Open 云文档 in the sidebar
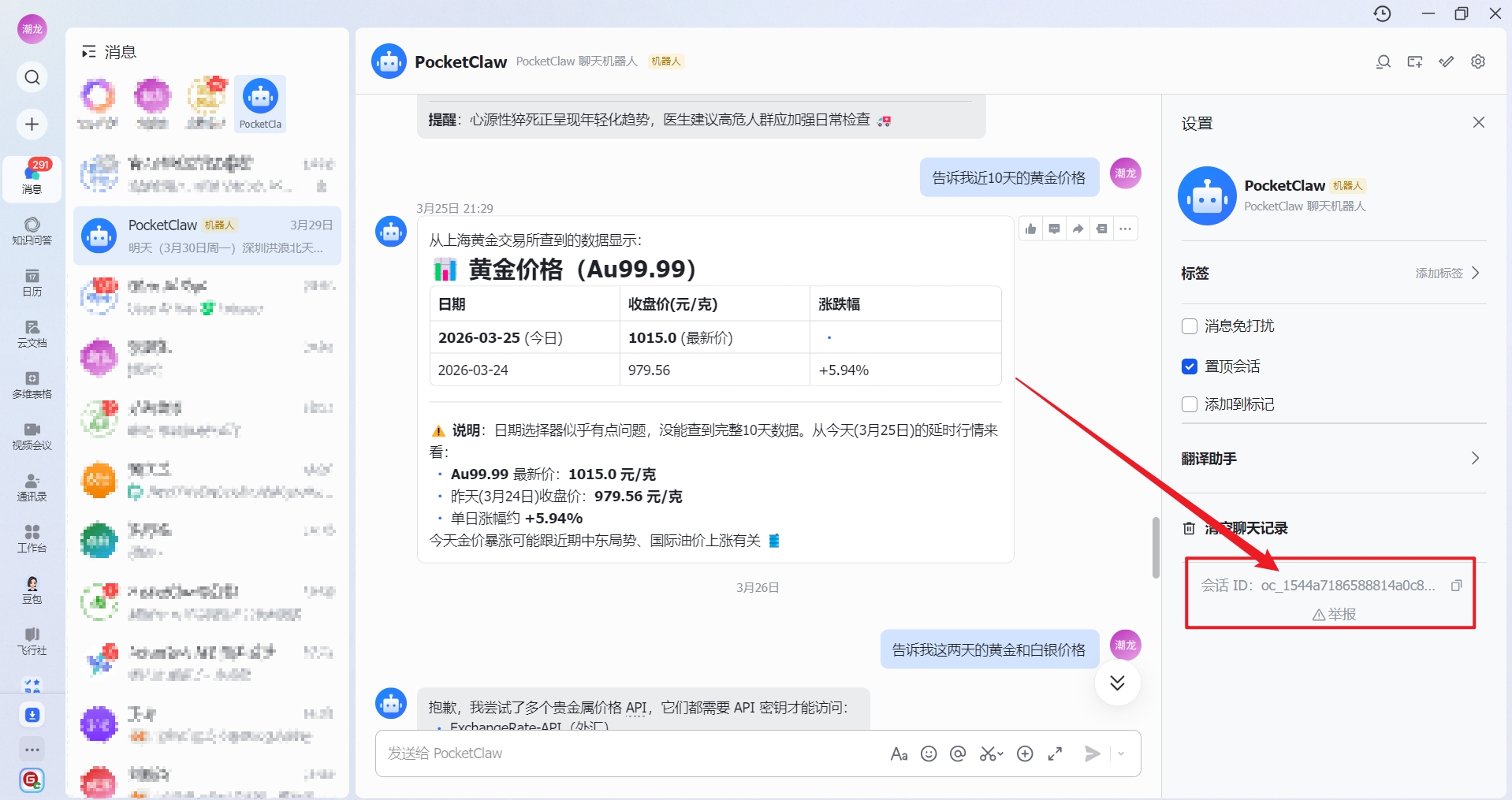This screenshot has height=800, width=1512. [x=32, y=333]
